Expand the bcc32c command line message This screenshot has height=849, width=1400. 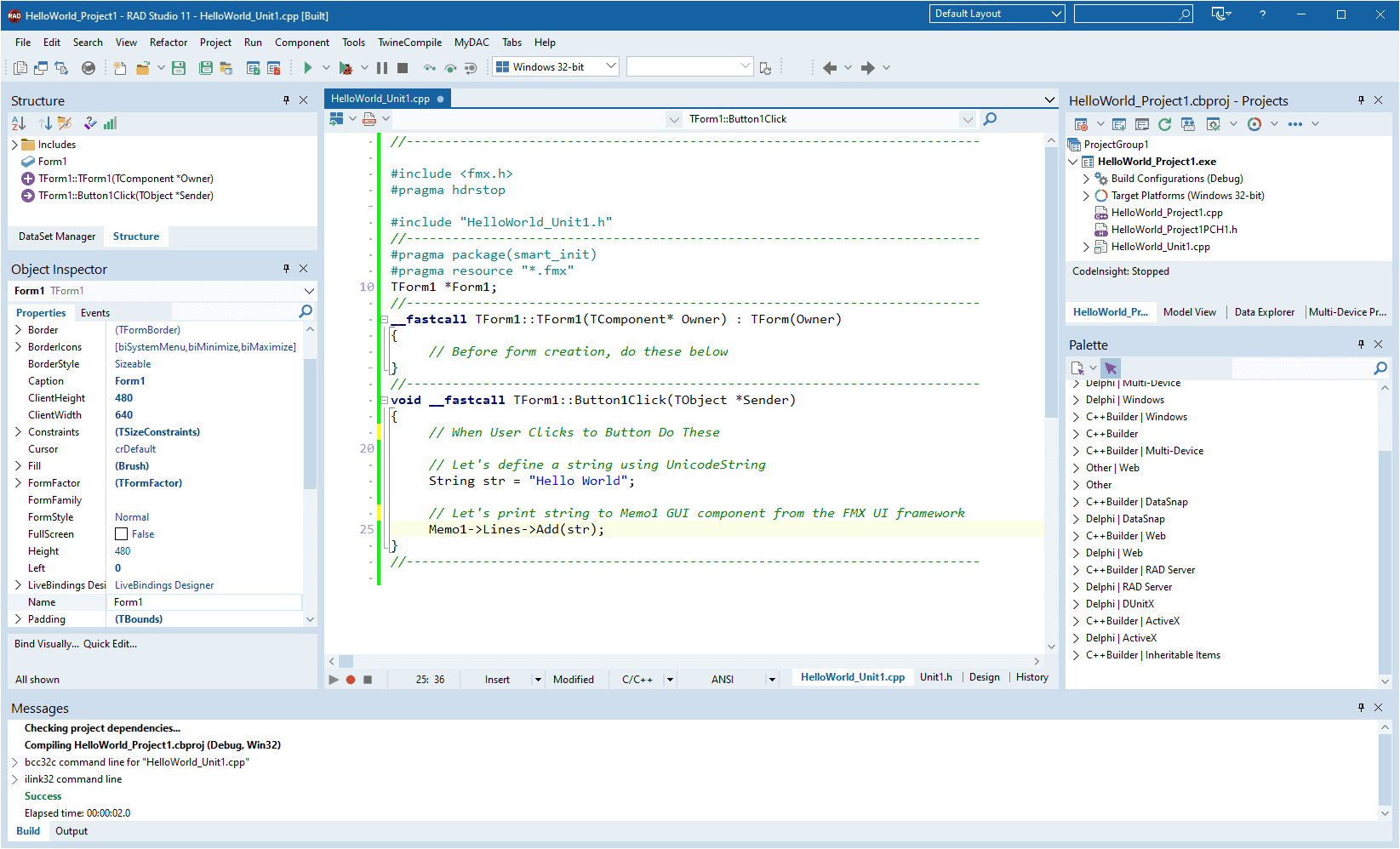pyautogui.click(x=14, y=762)
